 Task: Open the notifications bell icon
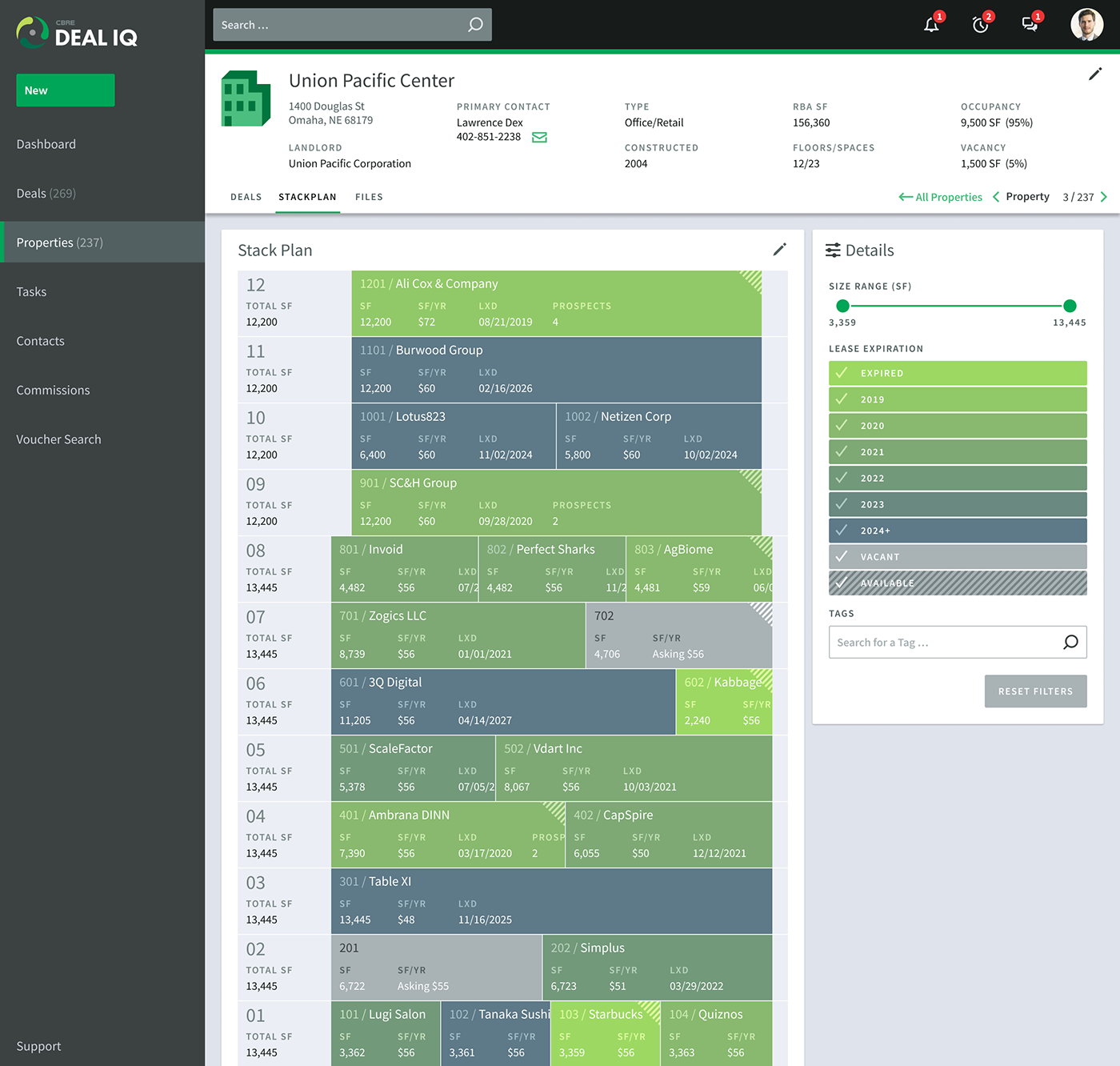click(x=931, y=25)
